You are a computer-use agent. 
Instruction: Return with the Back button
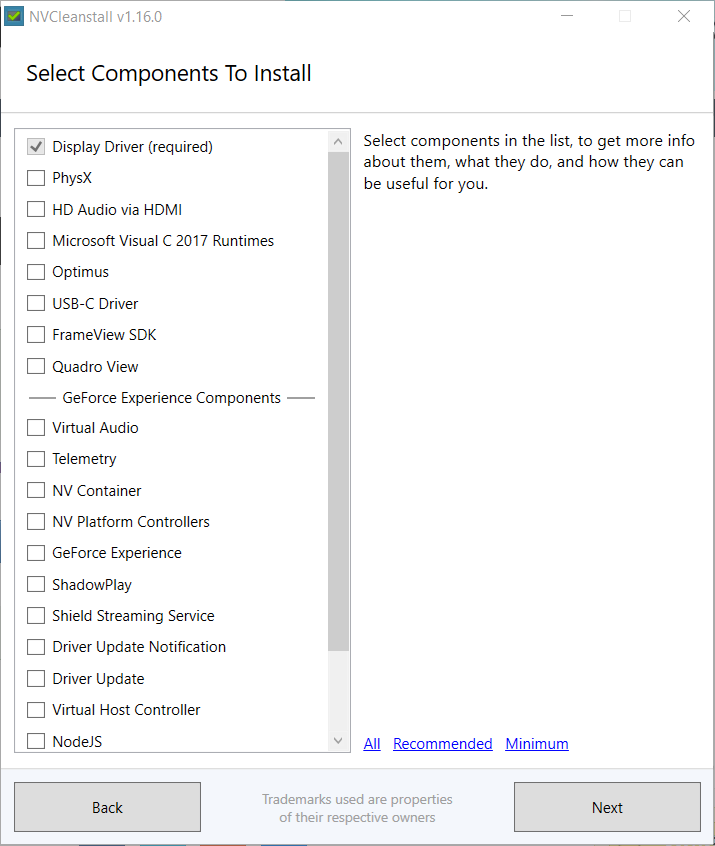click(107, 807)
